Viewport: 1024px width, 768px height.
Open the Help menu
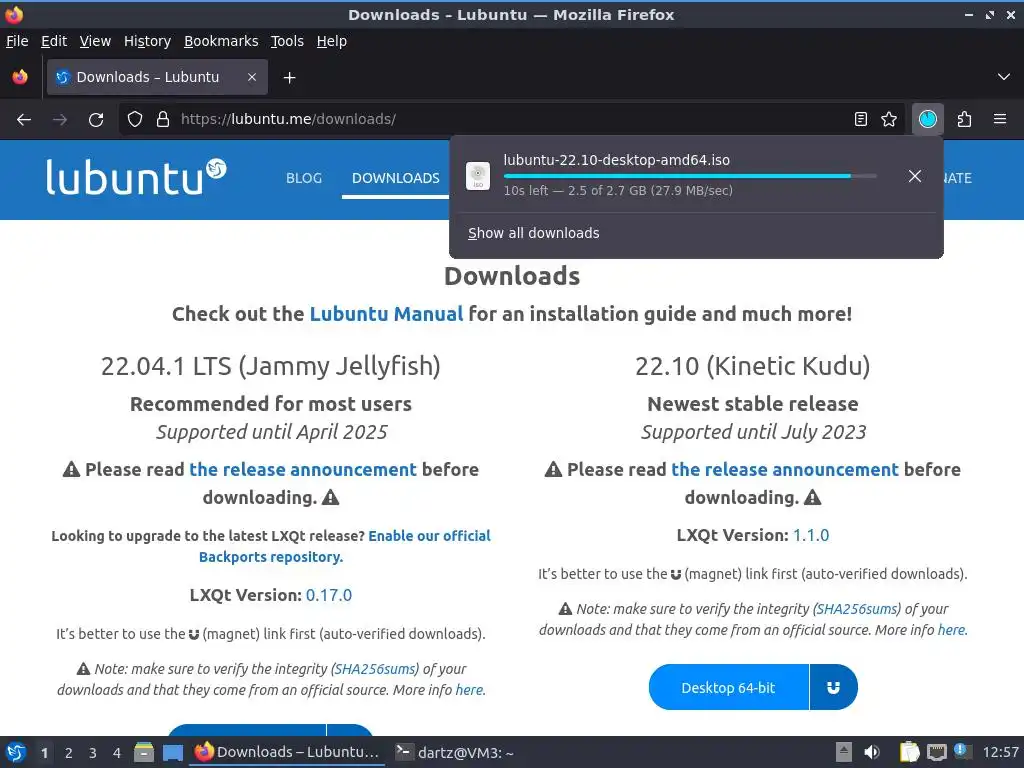pos(332,41)
